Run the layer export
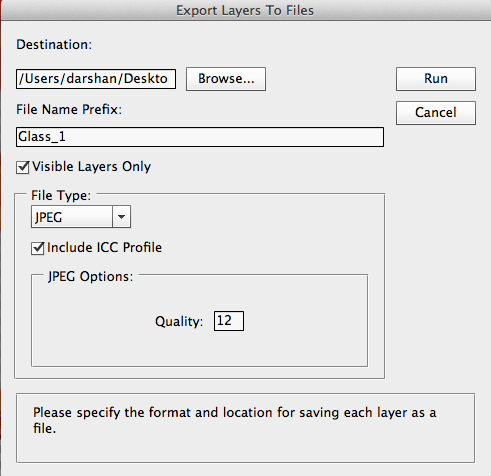491x476 pixels. pyautogui.click(x=436, y=79)
